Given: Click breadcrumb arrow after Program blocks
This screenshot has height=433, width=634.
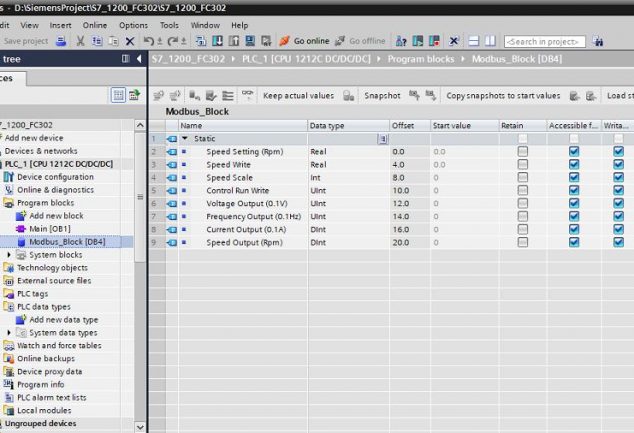Looking at the screenshot, I should click(x=463, y=59).
